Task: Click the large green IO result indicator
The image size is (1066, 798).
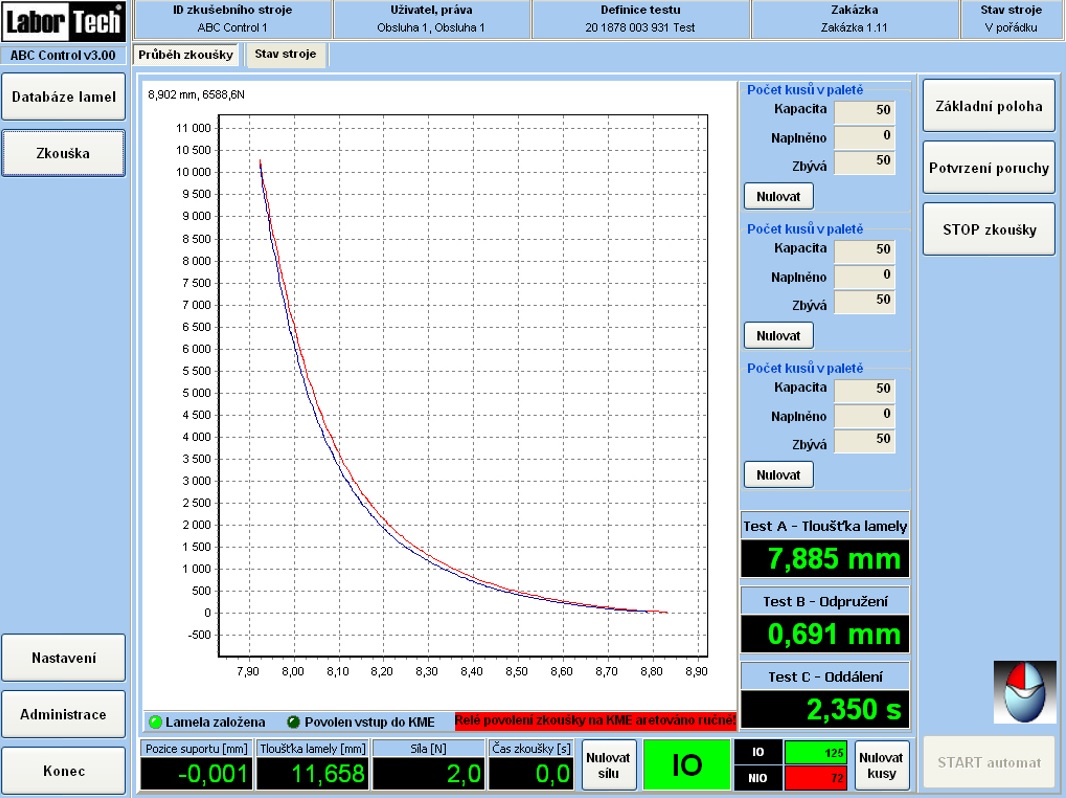Action: click(x=686, y=765)
